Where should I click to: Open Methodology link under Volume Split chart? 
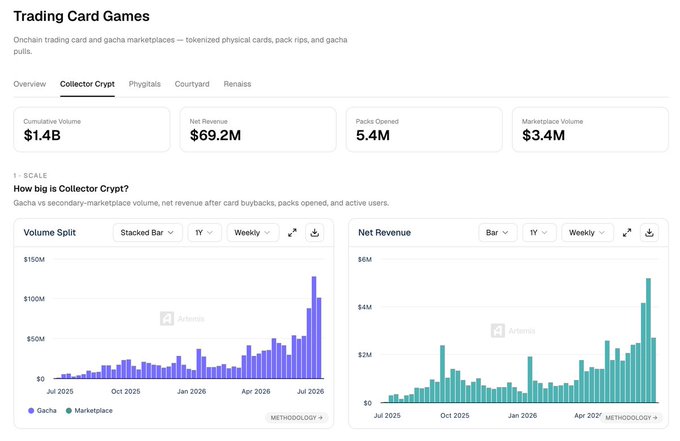[297, 418]
